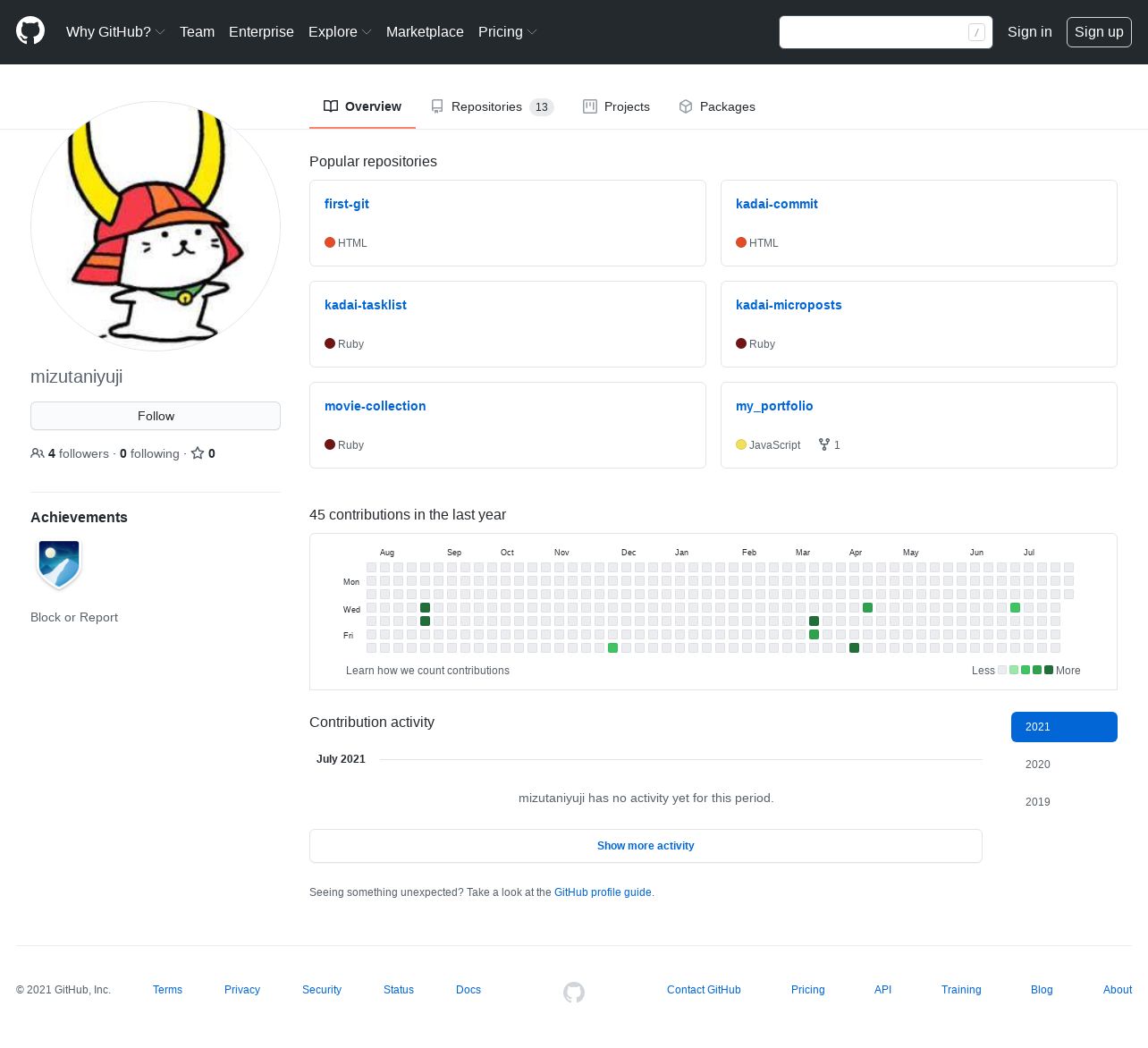Open the 0 following link

pos(149,453)
